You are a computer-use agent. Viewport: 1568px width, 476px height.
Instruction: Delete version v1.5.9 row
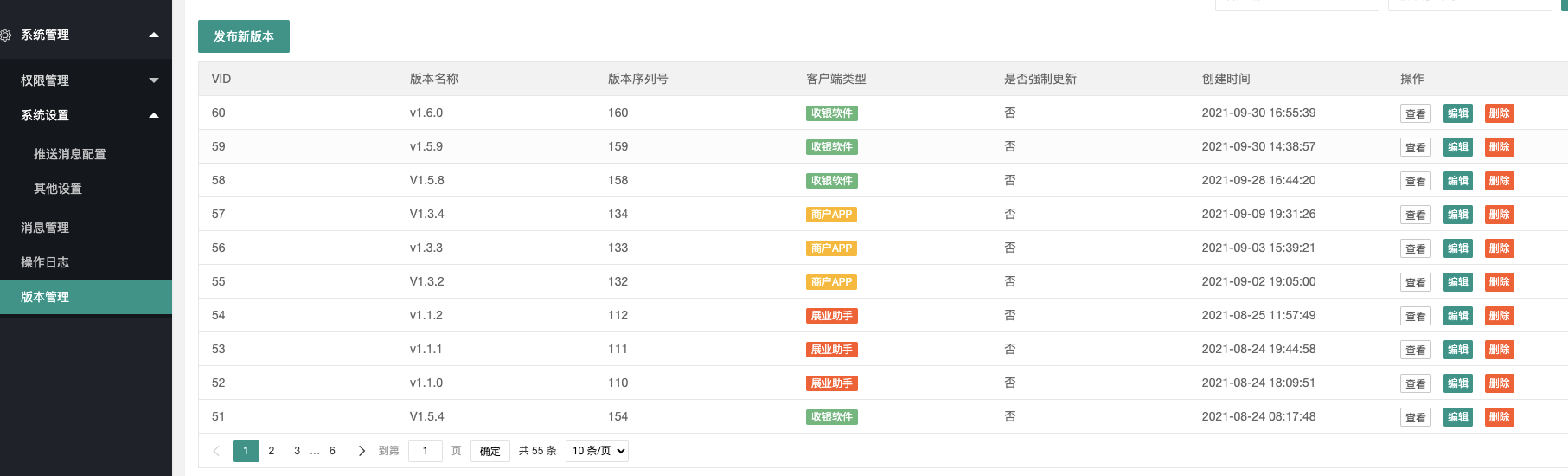tap(1500, 147)
